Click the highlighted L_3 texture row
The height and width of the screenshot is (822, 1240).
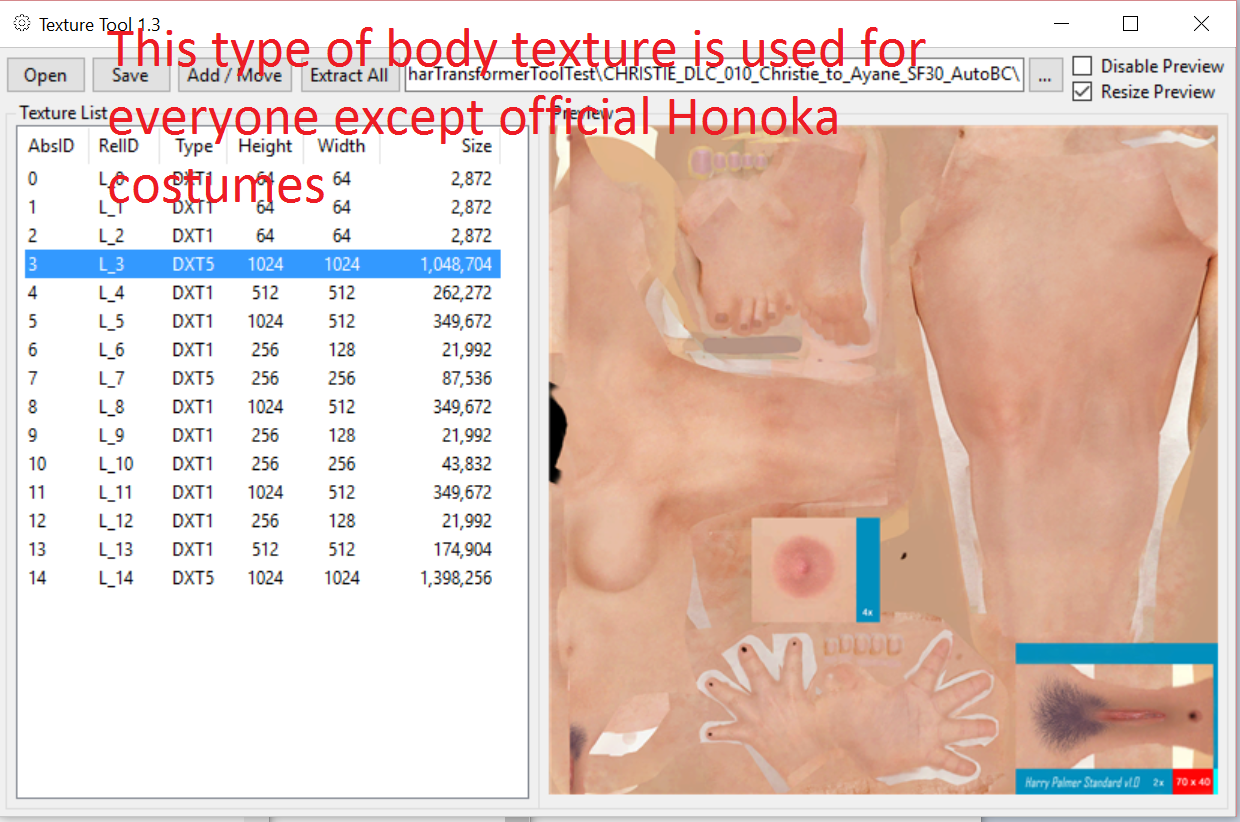point(260,264)
